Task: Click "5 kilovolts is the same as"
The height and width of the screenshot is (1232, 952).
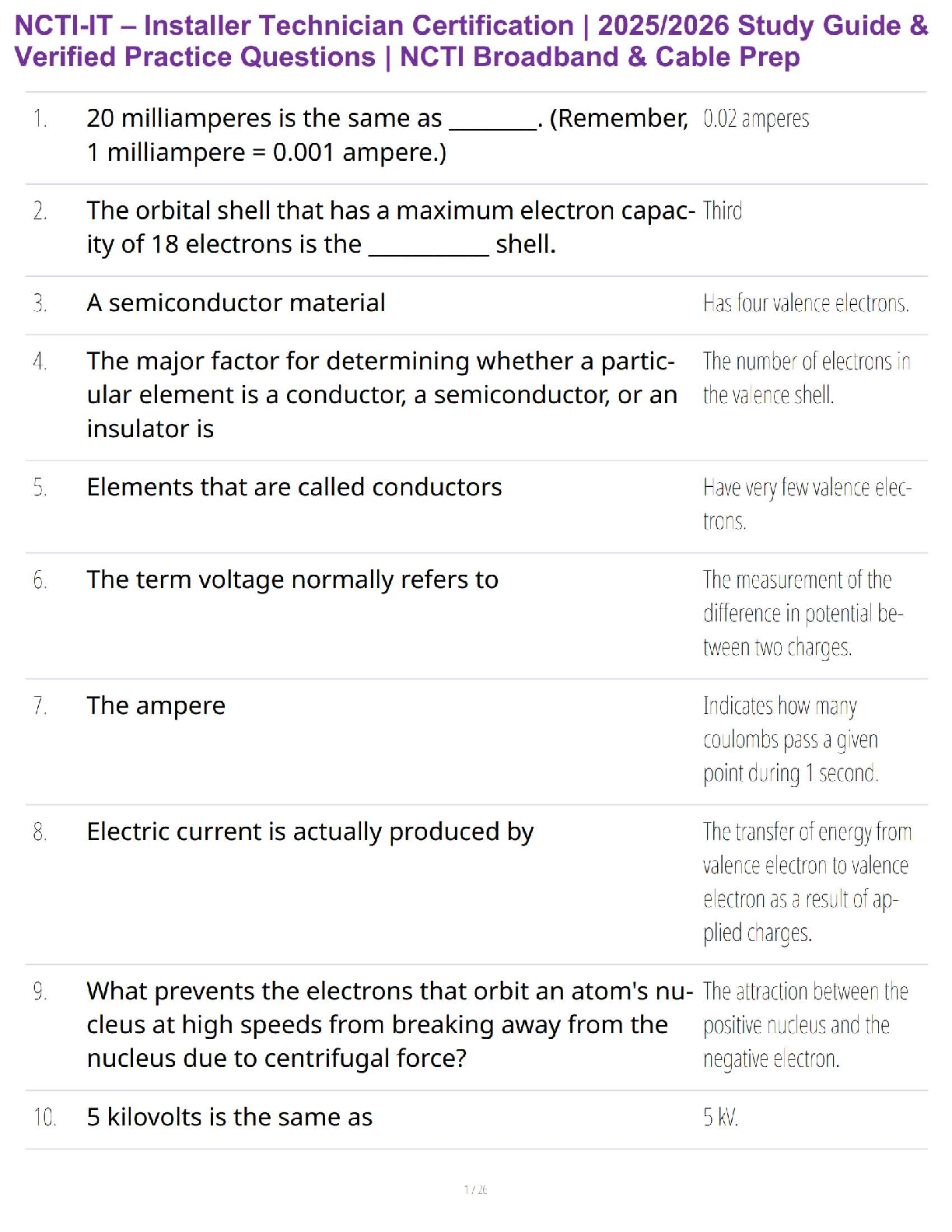Action: point(229,1117)
